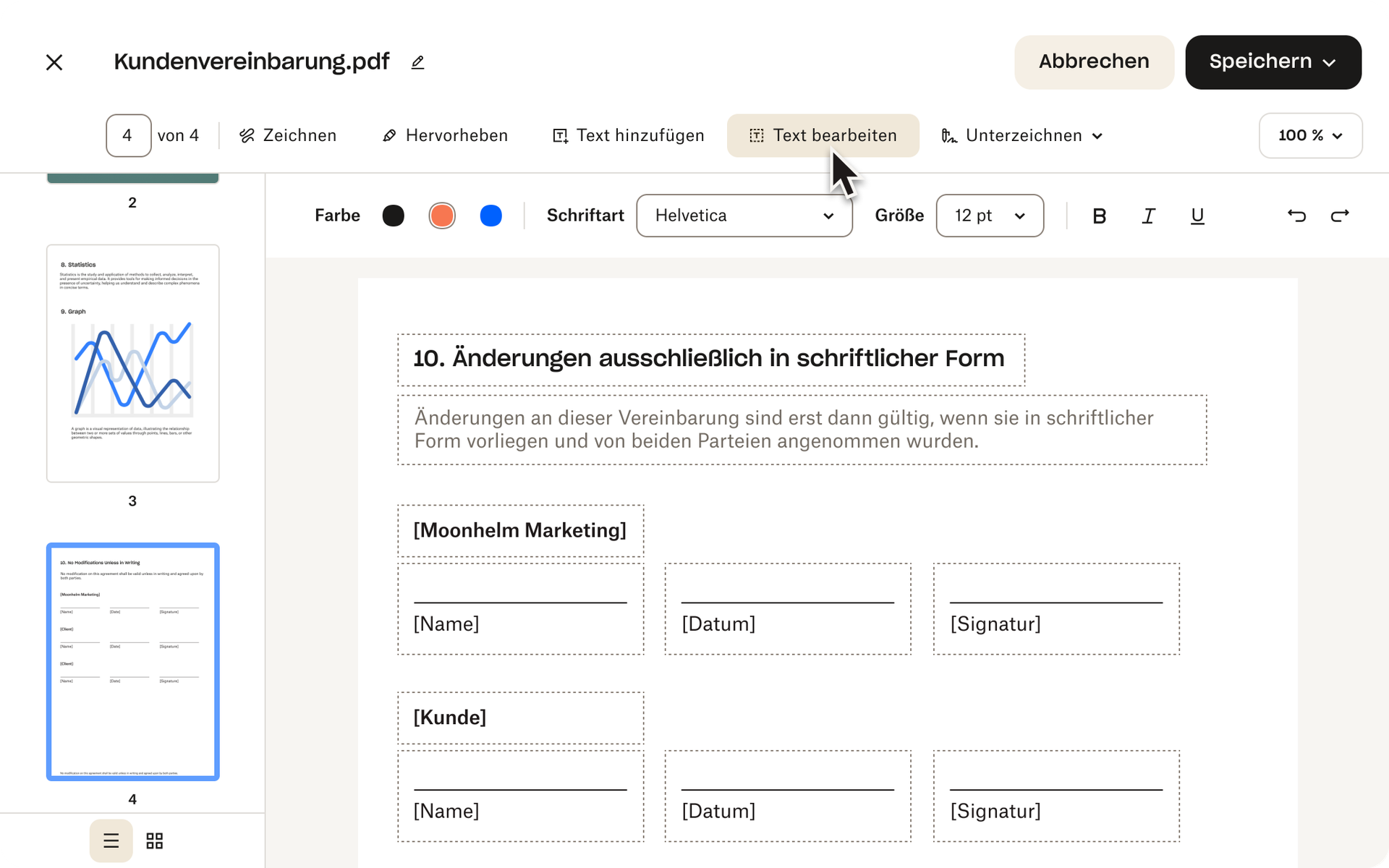Open the 12 pt size dropdown

click(x=989, y=216)
